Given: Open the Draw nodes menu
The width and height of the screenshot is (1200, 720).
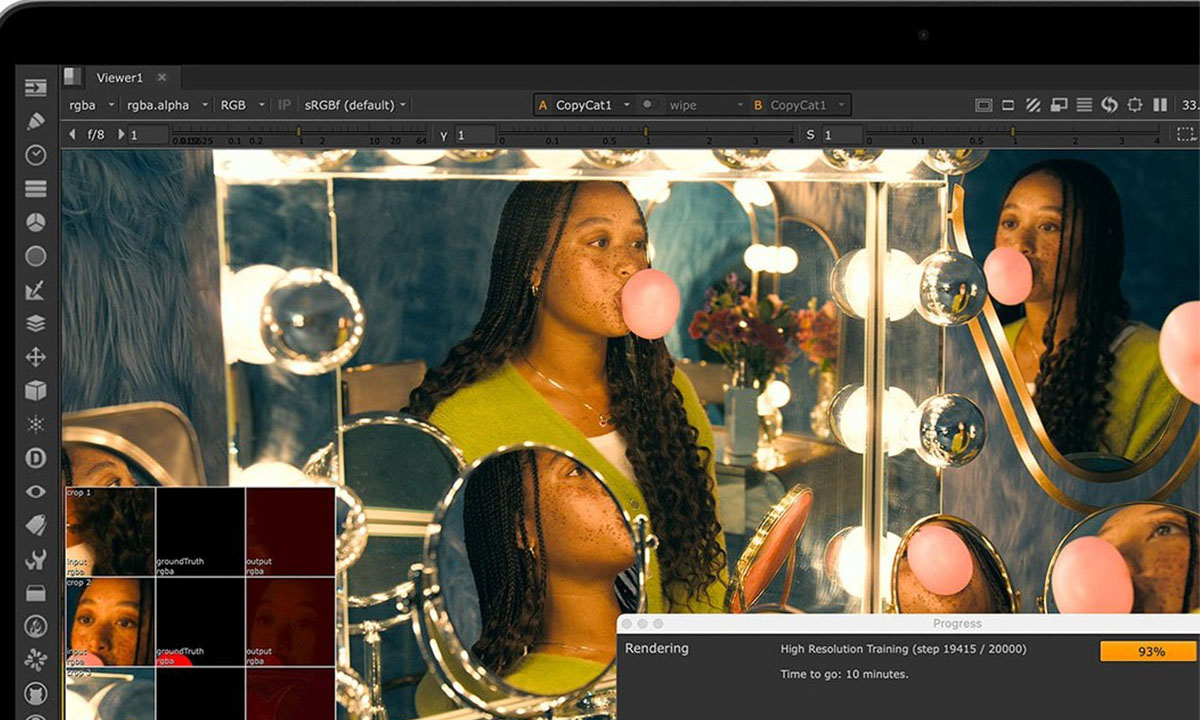Looking at the screenshot, I should click(36, 121).
